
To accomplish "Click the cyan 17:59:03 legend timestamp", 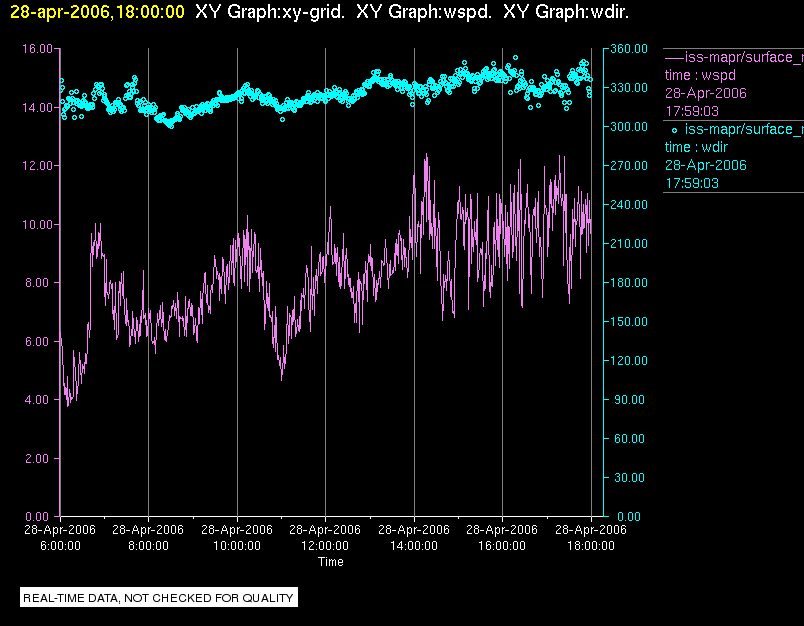I will click(692, 183).
